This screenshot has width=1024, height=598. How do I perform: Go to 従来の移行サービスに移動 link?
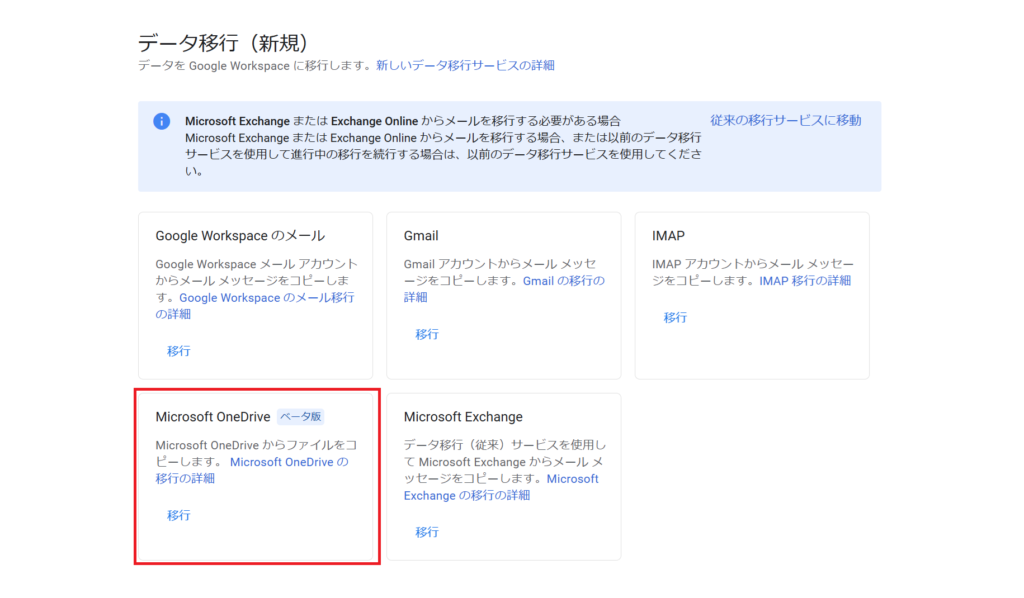(x=786, y=120)
